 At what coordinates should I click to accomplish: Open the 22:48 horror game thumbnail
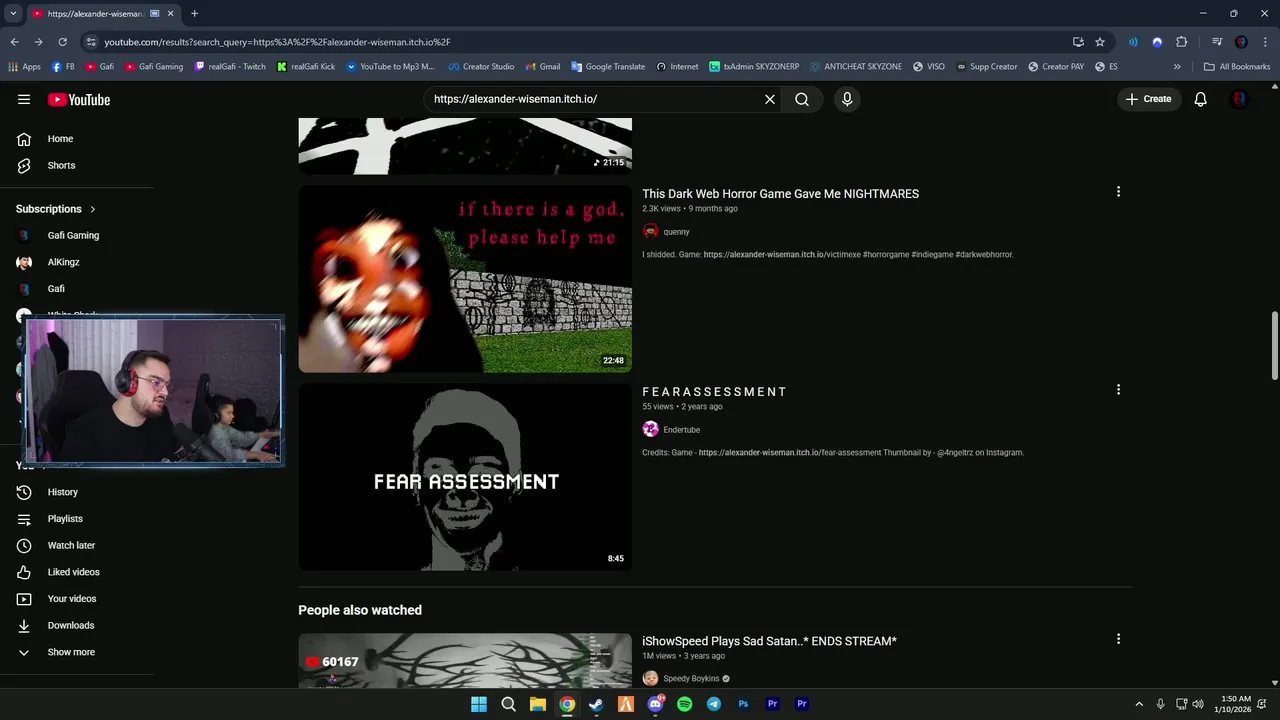465,279
